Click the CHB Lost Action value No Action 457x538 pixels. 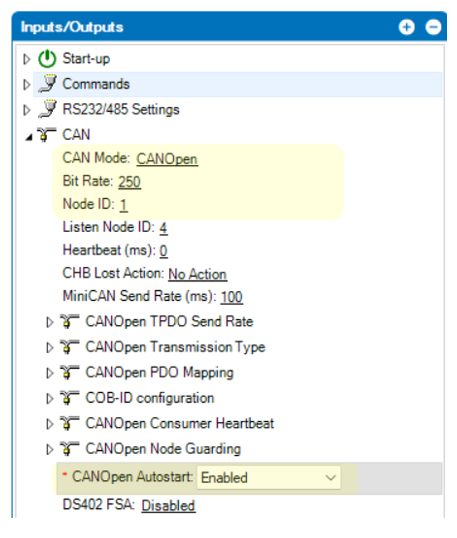198,274
